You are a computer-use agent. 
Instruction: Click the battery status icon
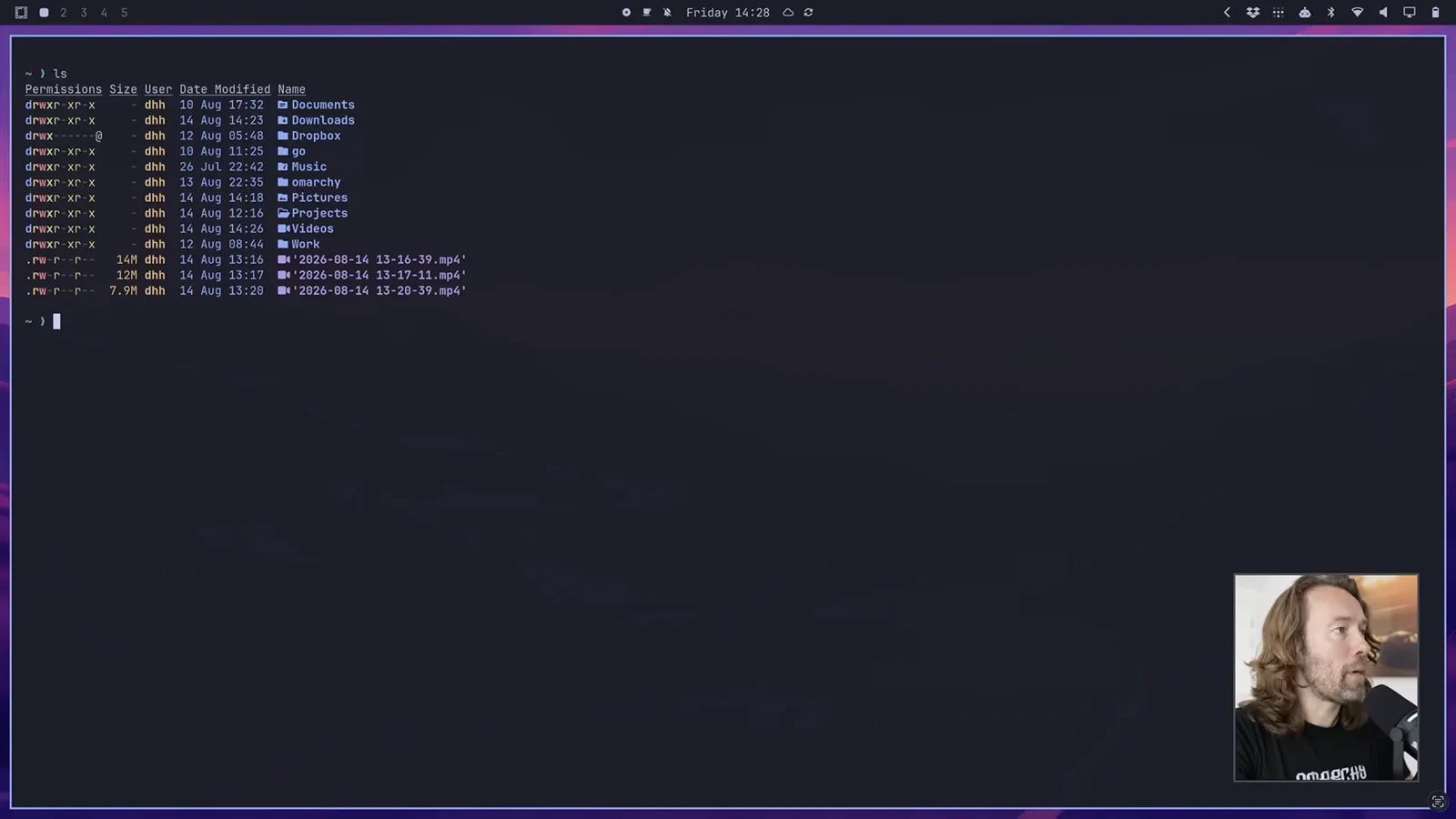click(1436, 13)
